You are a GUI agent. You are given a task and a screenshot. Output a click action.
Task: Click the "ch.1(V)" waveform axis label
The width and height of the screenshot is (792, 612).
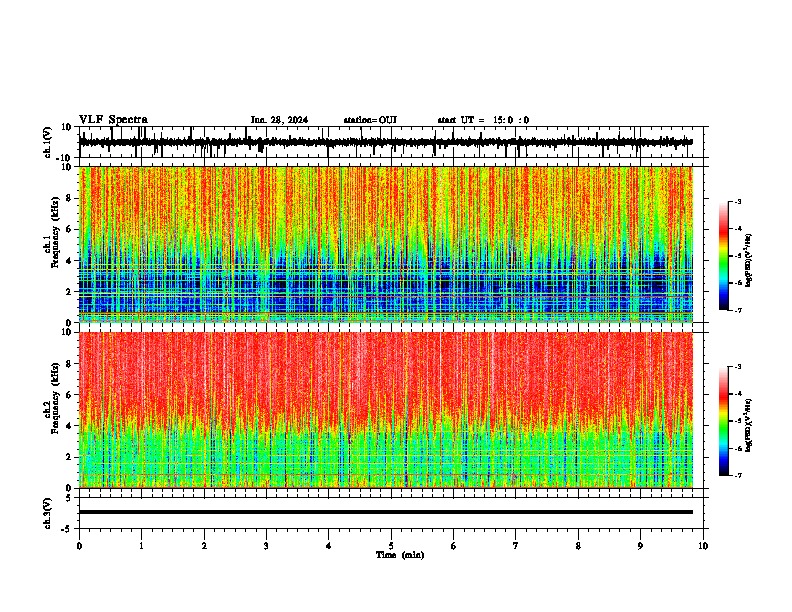48,142
